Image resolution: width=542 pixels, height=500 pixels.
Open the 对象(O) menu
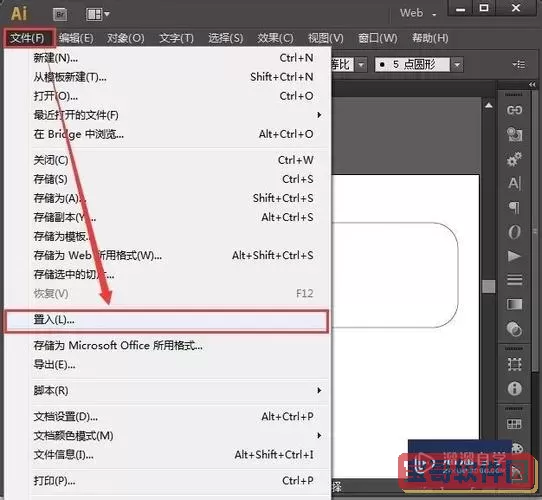(125, 38)
